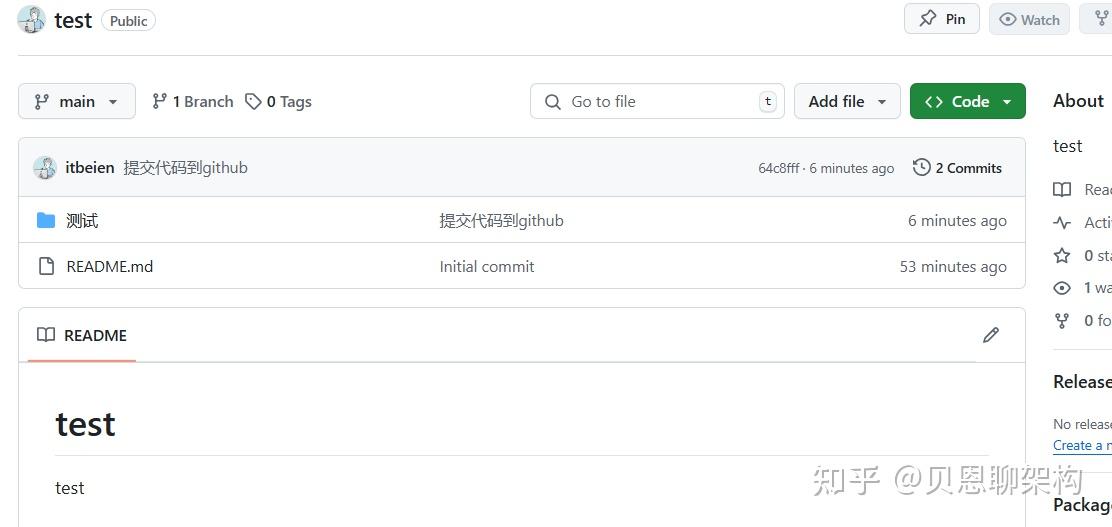
Task: Click the branch icon beside 1 Branch
Action: (x=159, y=101)
